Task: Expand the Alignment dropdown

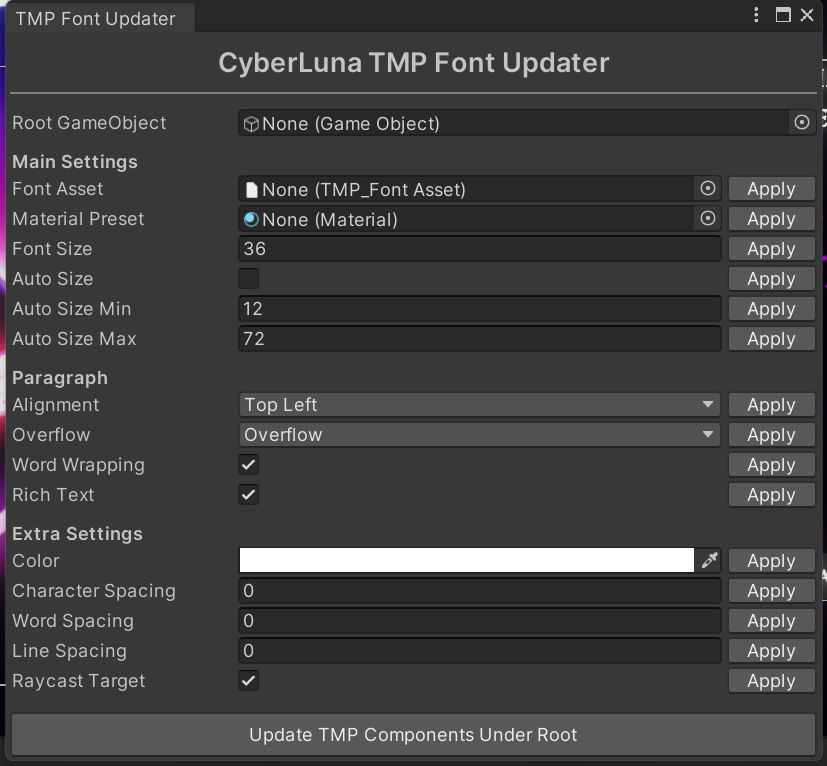Action: 480,405
